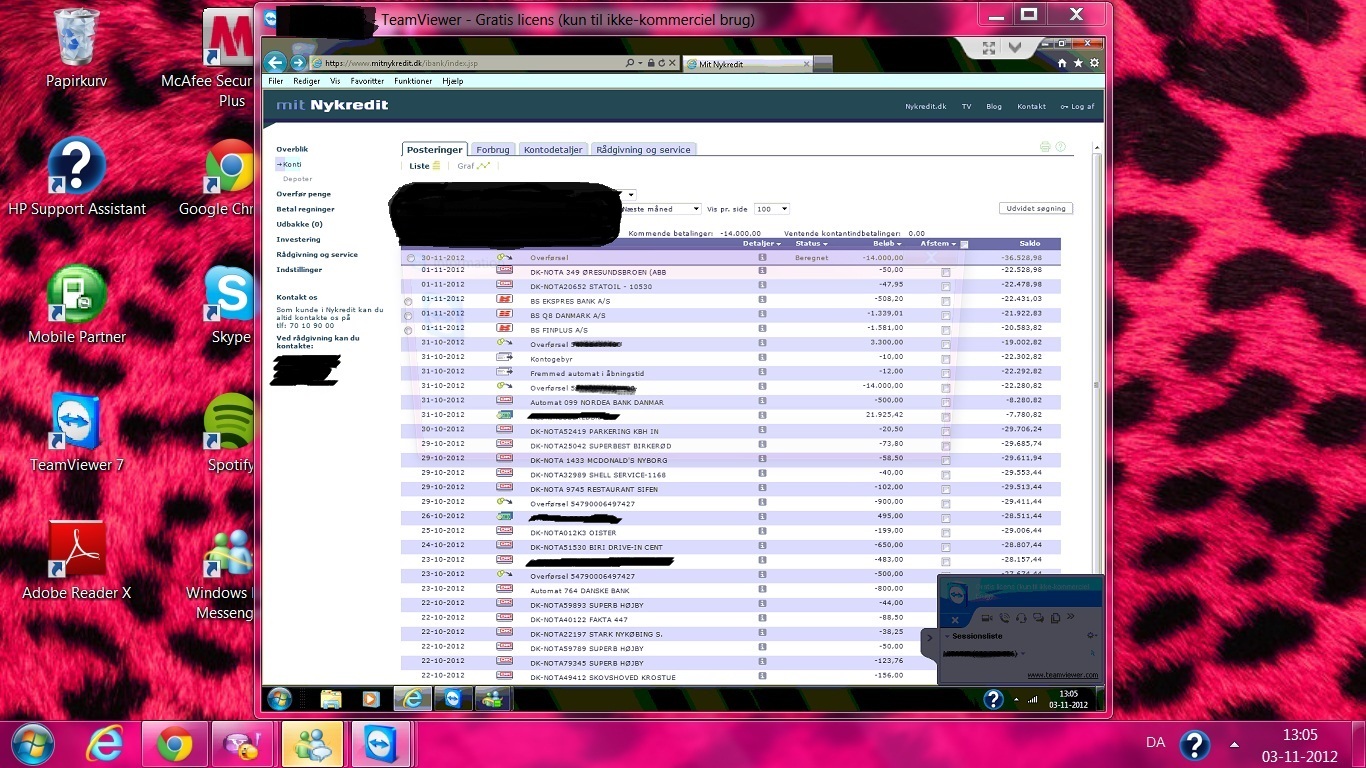Open details icon for MCDONALD'S NYBORG row
Image resolution: width=1366 pixels, height=768 pixels.
[x=762, y=459]
